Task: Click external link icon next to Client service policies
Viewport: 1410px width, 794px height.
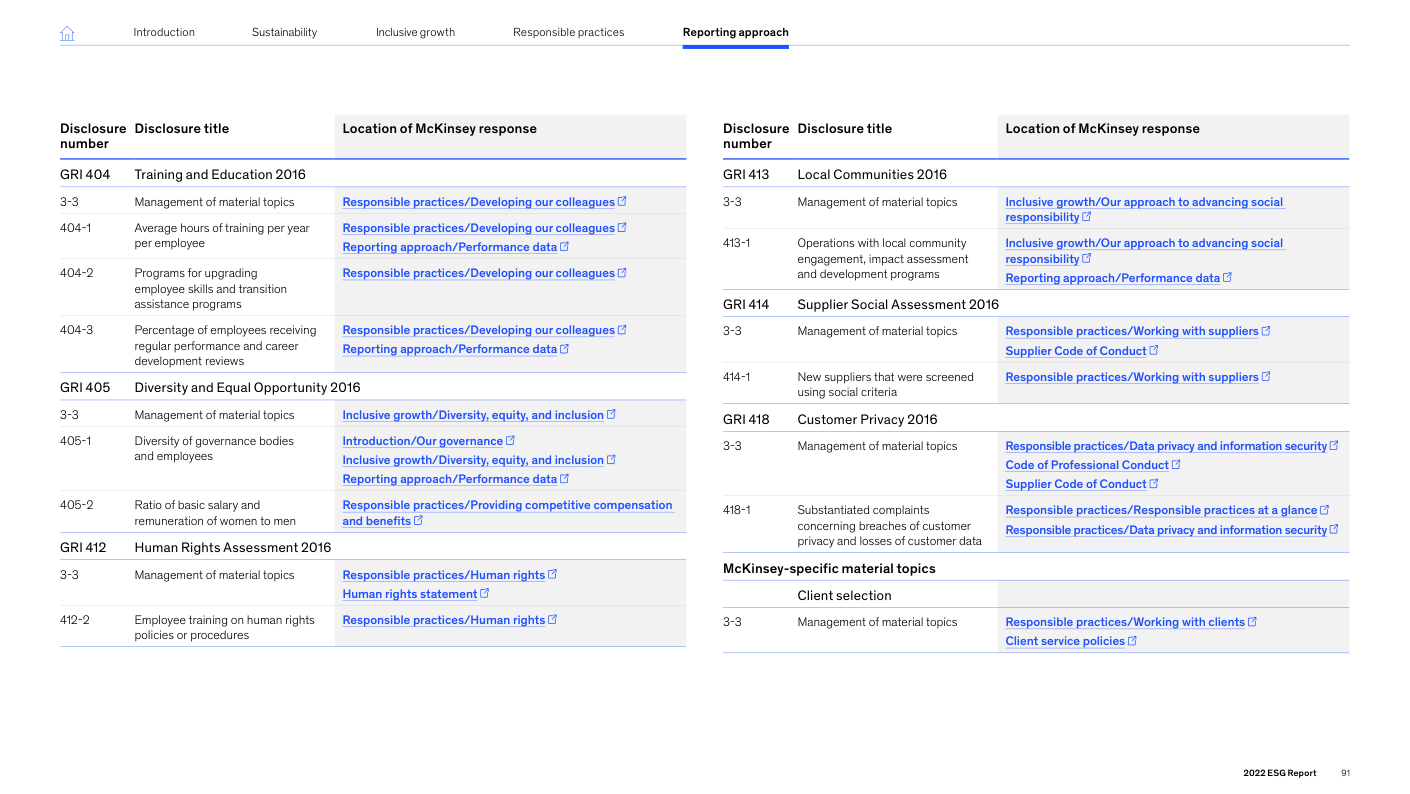Action: (1132, 641)
